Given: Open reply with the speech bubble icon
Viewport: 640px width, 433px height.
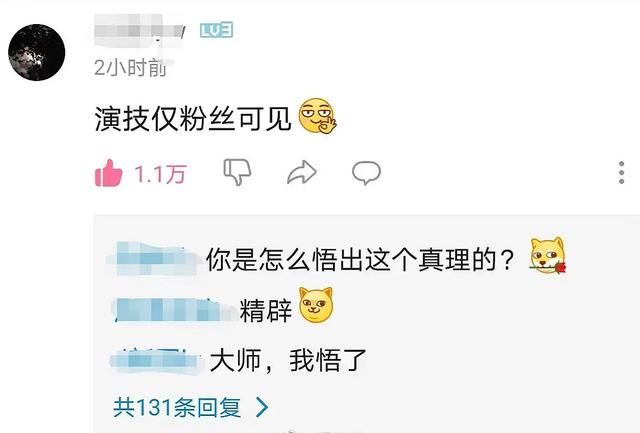Looking at the screenshot, I should coord(367,173).
